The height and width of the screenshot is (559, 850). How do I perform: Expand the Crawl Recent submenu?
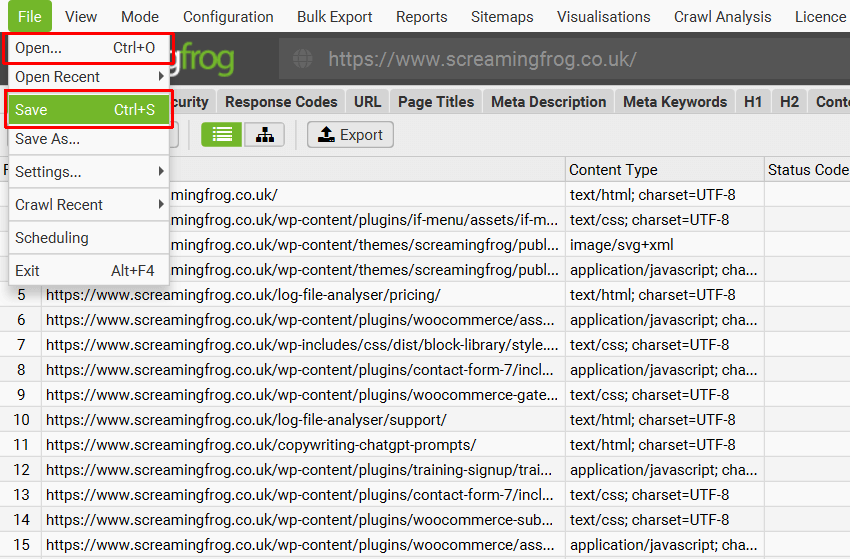click(89, 205)
